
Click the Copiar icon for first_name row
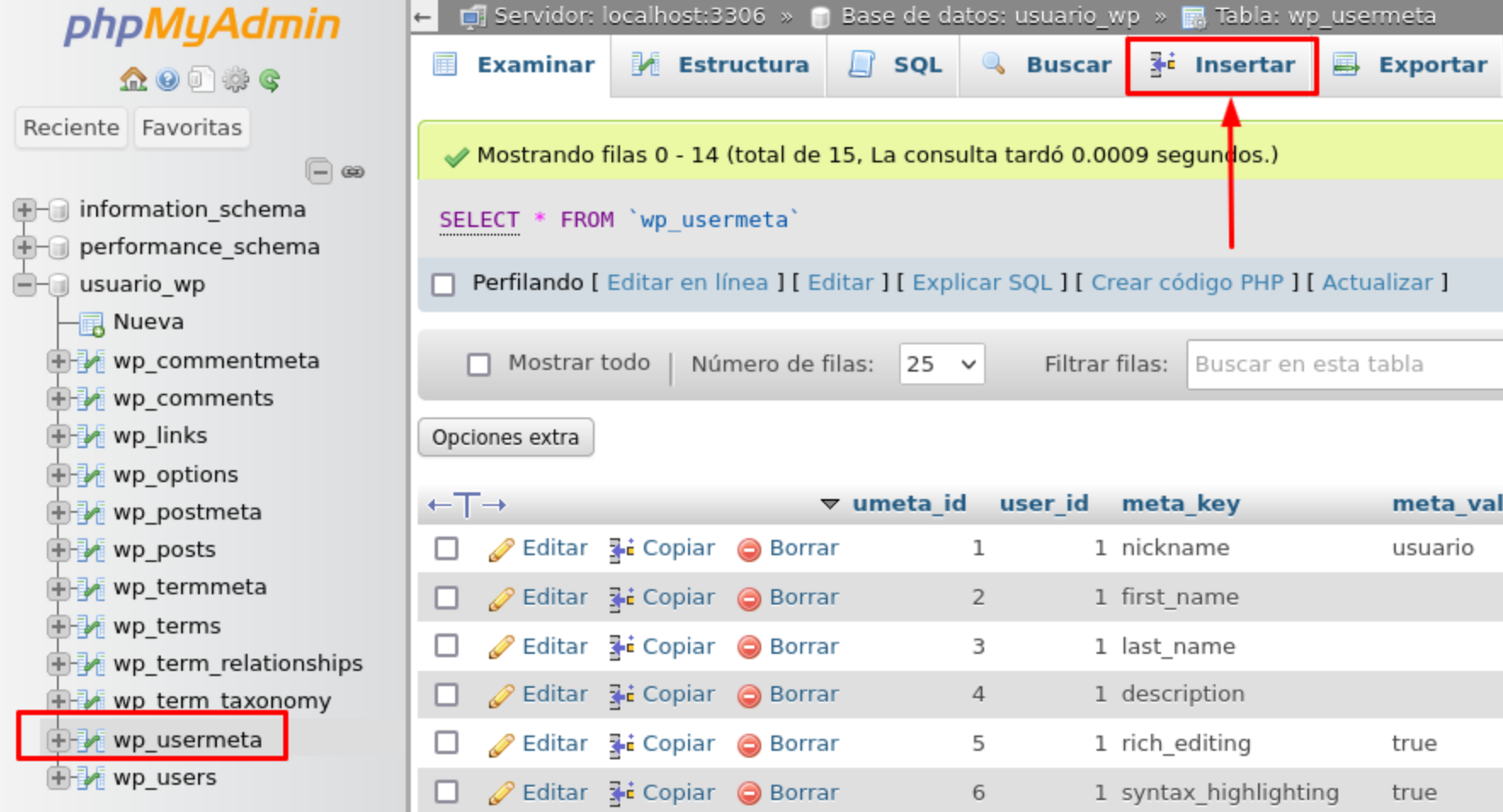click(622, 599)
